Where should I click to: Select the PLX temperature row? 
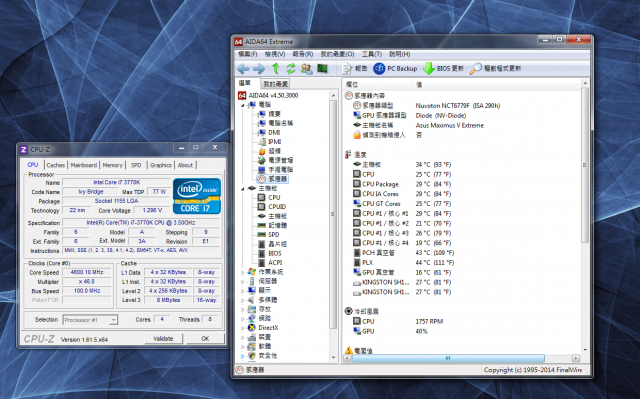(403, 263)
